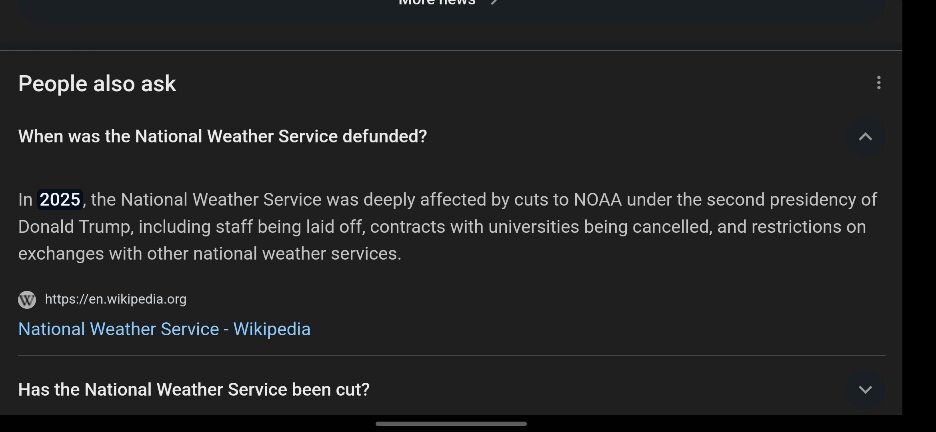Select "Has the National Weather Service been cut?"

(194, 390)
